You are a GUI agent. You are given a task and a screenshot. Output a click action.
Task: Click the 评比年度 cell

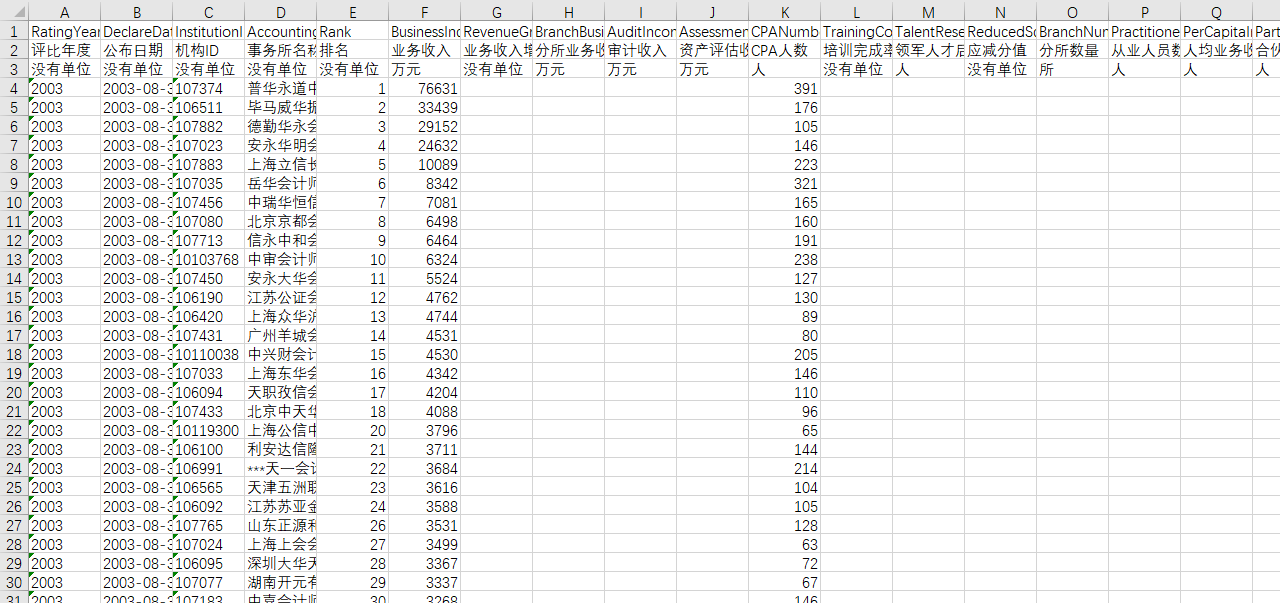coord(65,50)
